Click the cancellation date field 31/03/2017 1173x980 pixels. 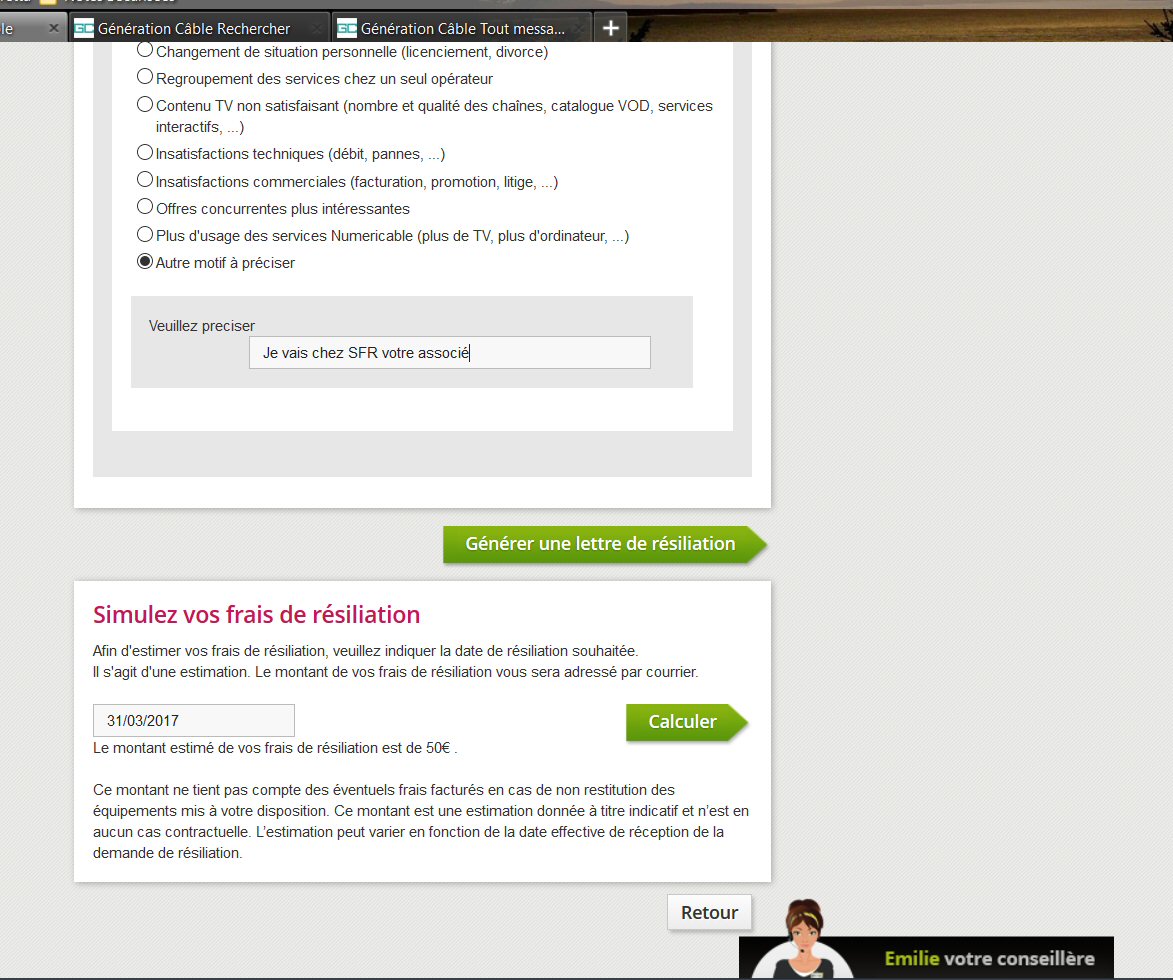click(x=193, y=720)
